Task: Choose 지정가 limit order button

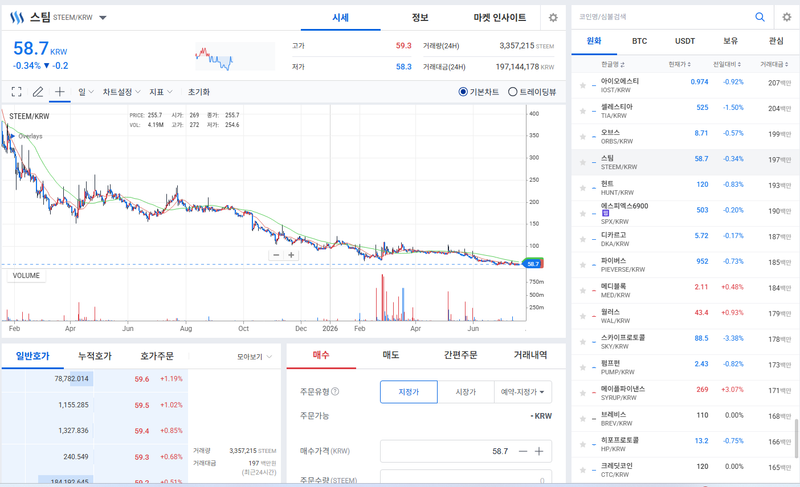Action: tap(409, 392)
